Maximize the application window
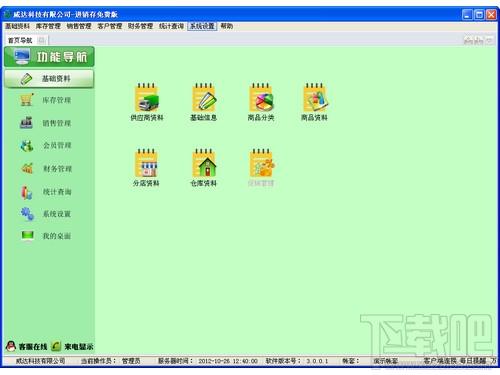This screenshot has width=500, height=375. 479,14
